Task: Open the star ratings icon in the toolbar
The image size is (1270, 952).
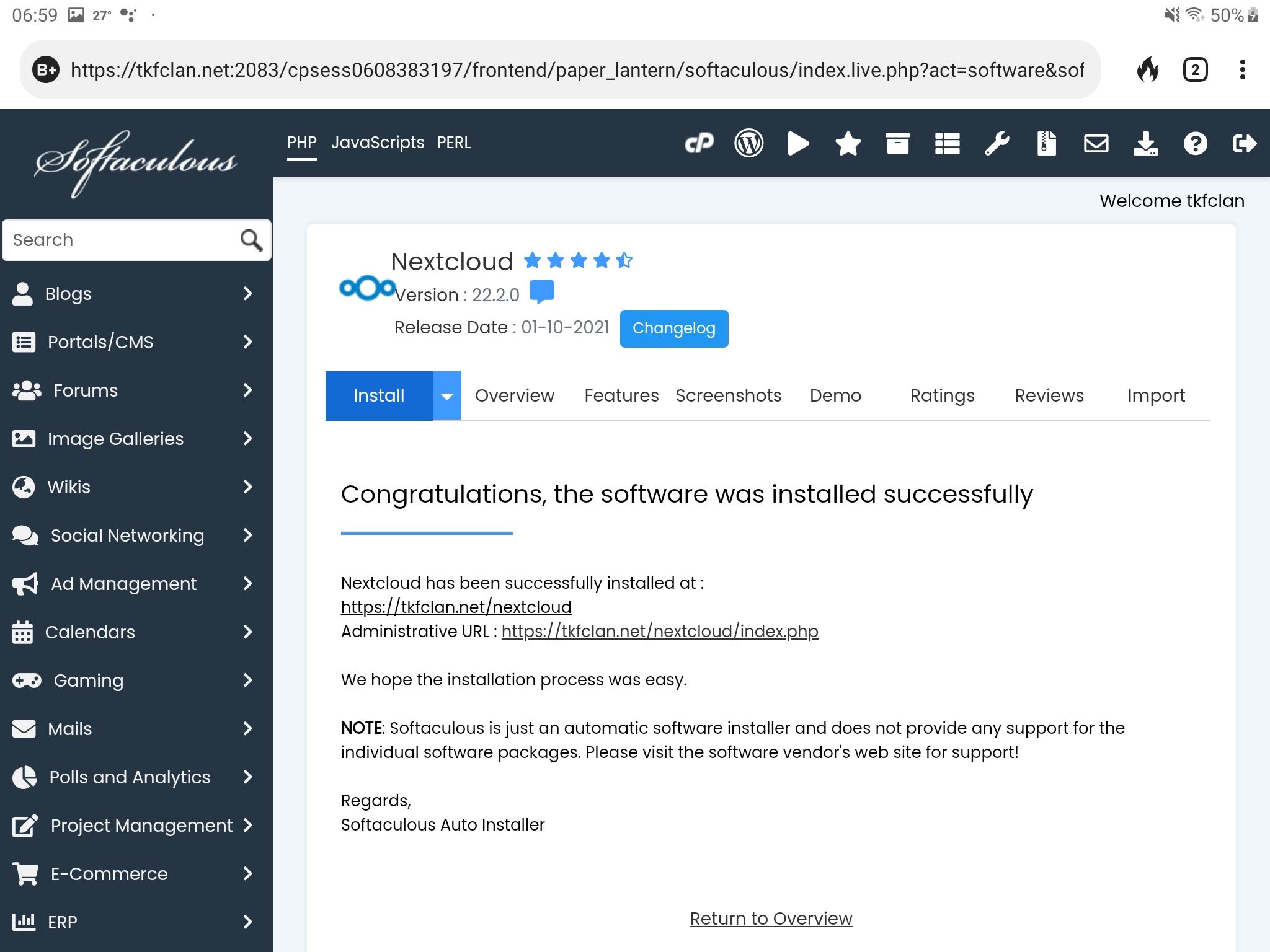Action: coord(848,144)
